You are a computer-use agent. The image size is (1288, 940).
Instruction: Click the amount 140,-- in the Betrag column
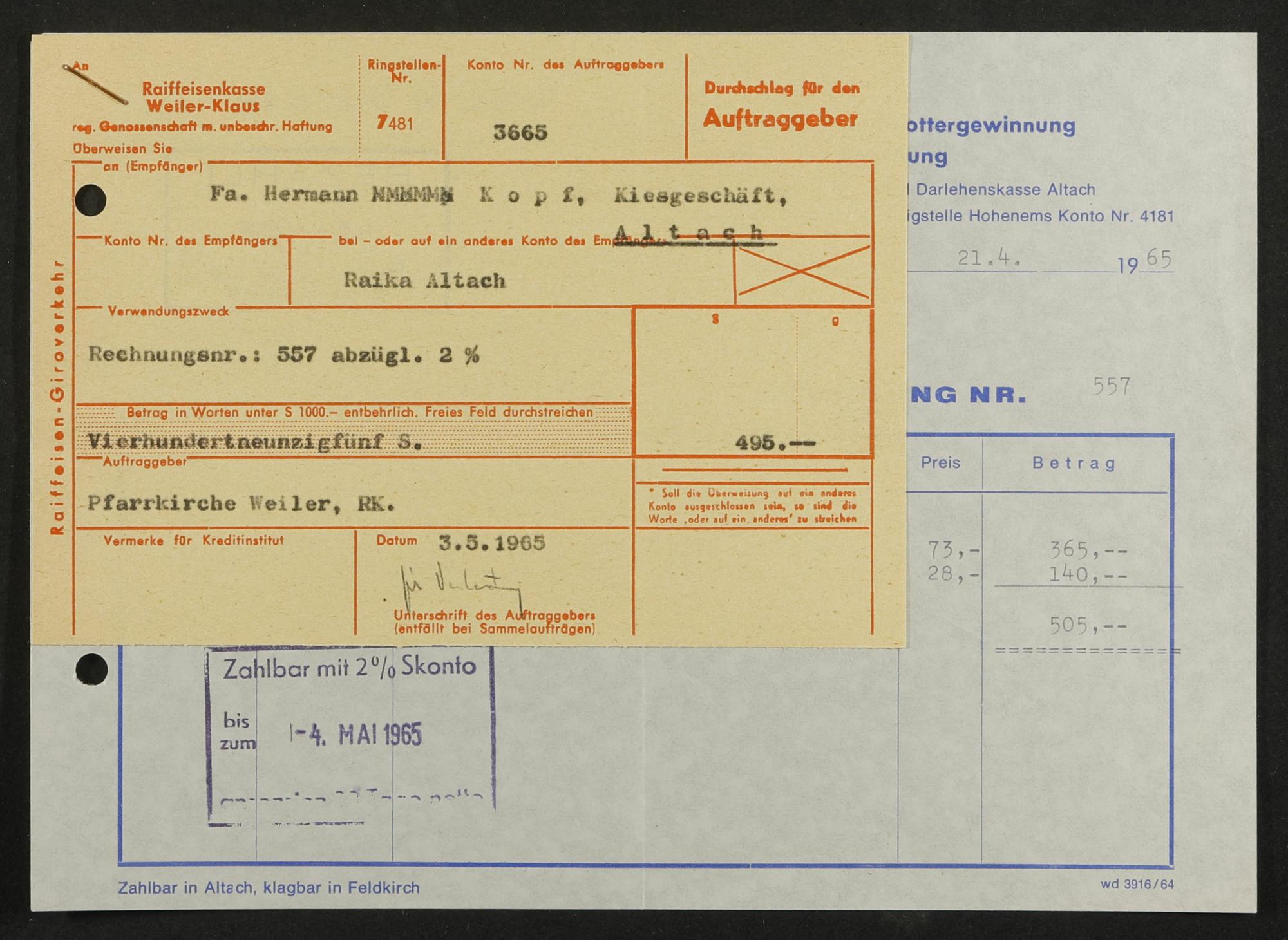pos(1088,574)
